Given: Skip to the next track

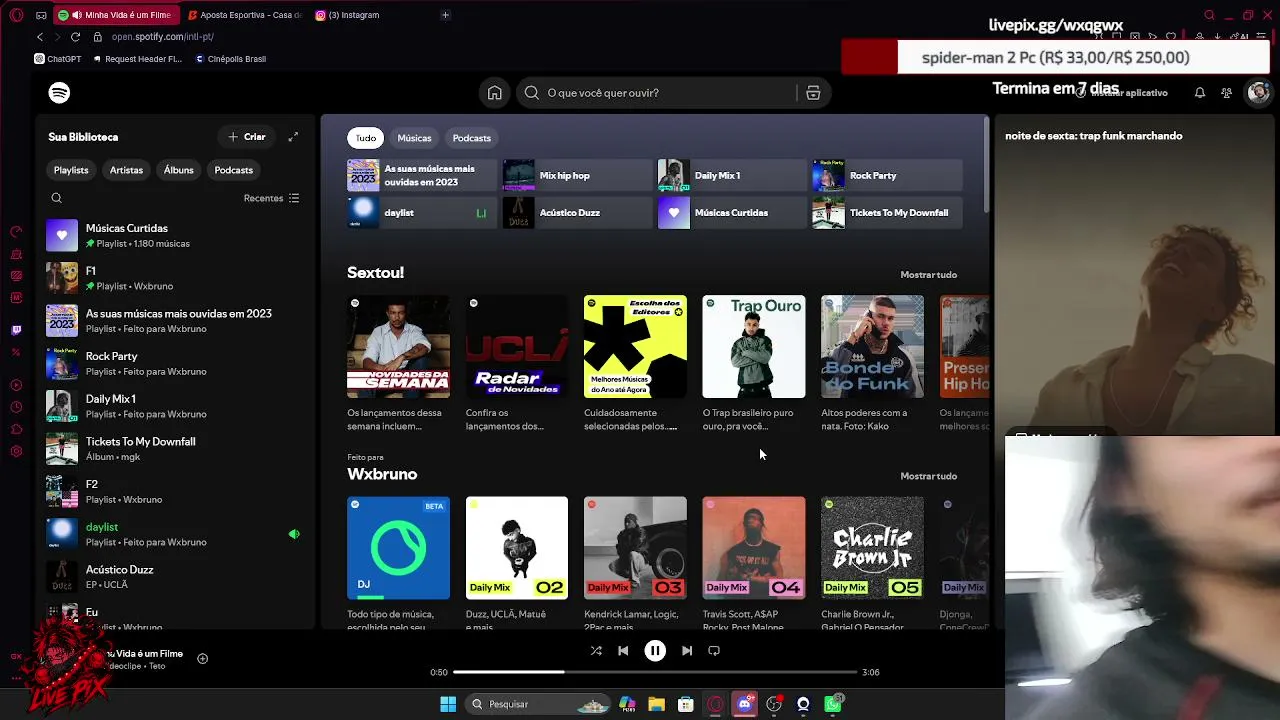Looking at the screenshot, I should tap(687, 651).
